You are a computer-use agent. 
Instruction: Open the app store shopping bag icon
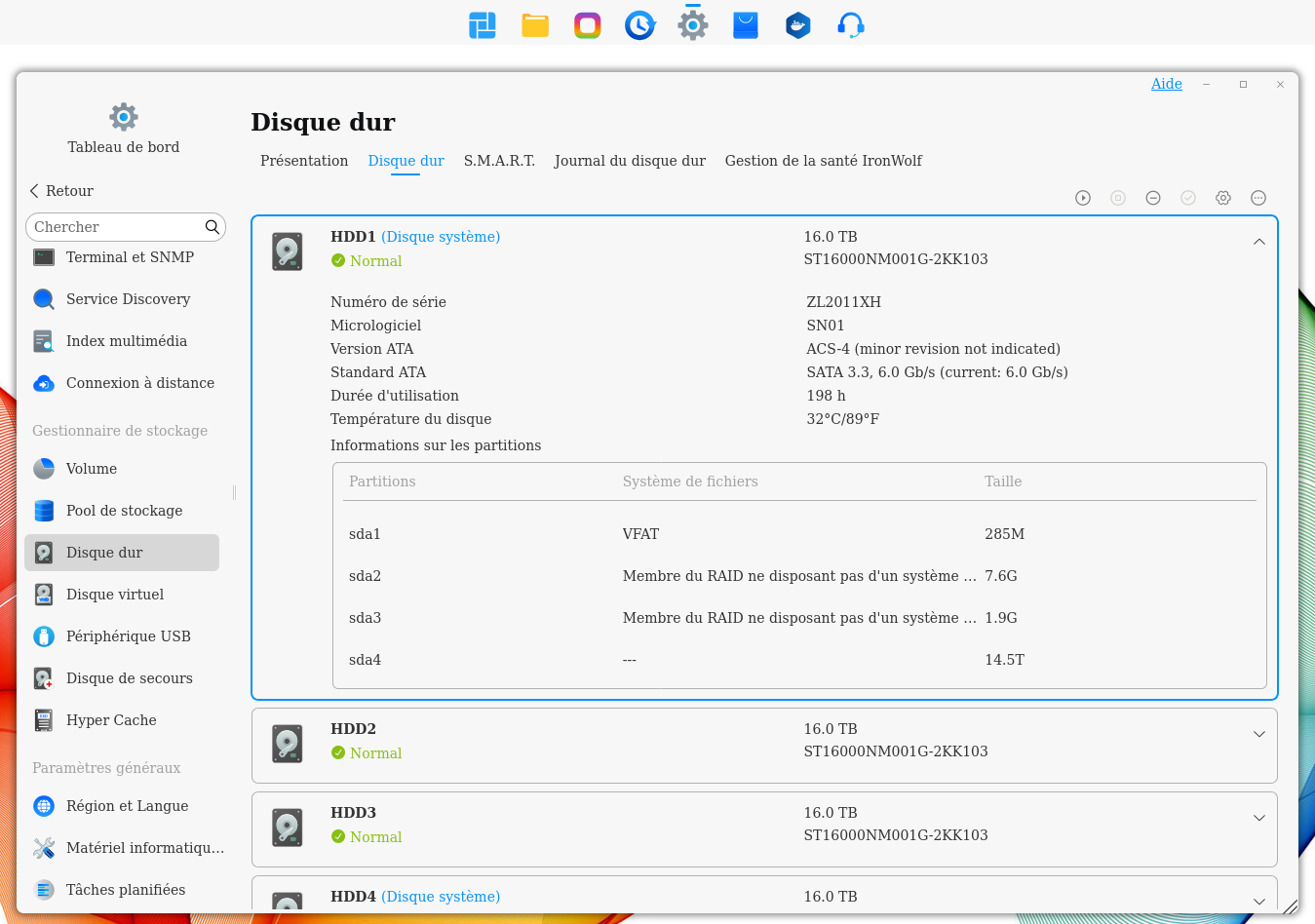746,25
